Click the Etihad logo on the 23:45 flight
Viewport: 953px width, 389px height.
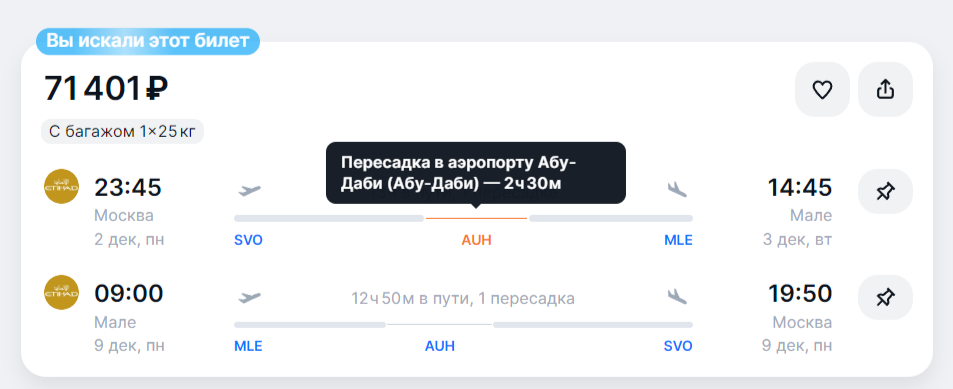(61, 187)
